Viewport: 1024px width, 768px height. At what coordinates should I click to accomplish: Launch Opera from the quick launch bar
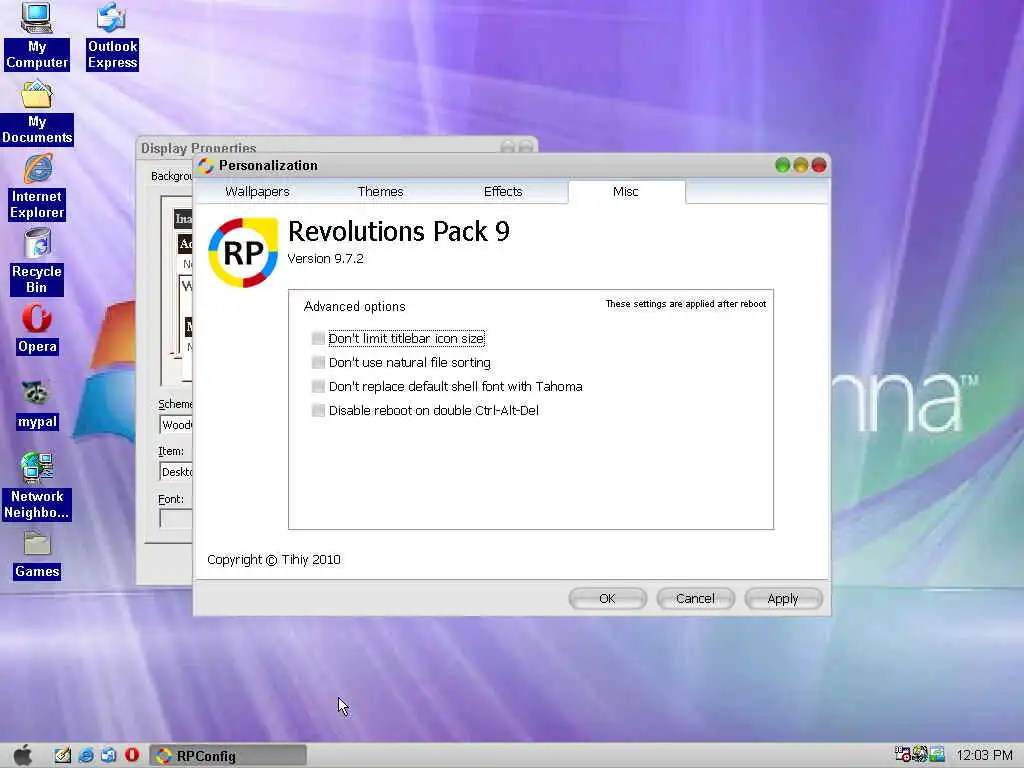132,755
